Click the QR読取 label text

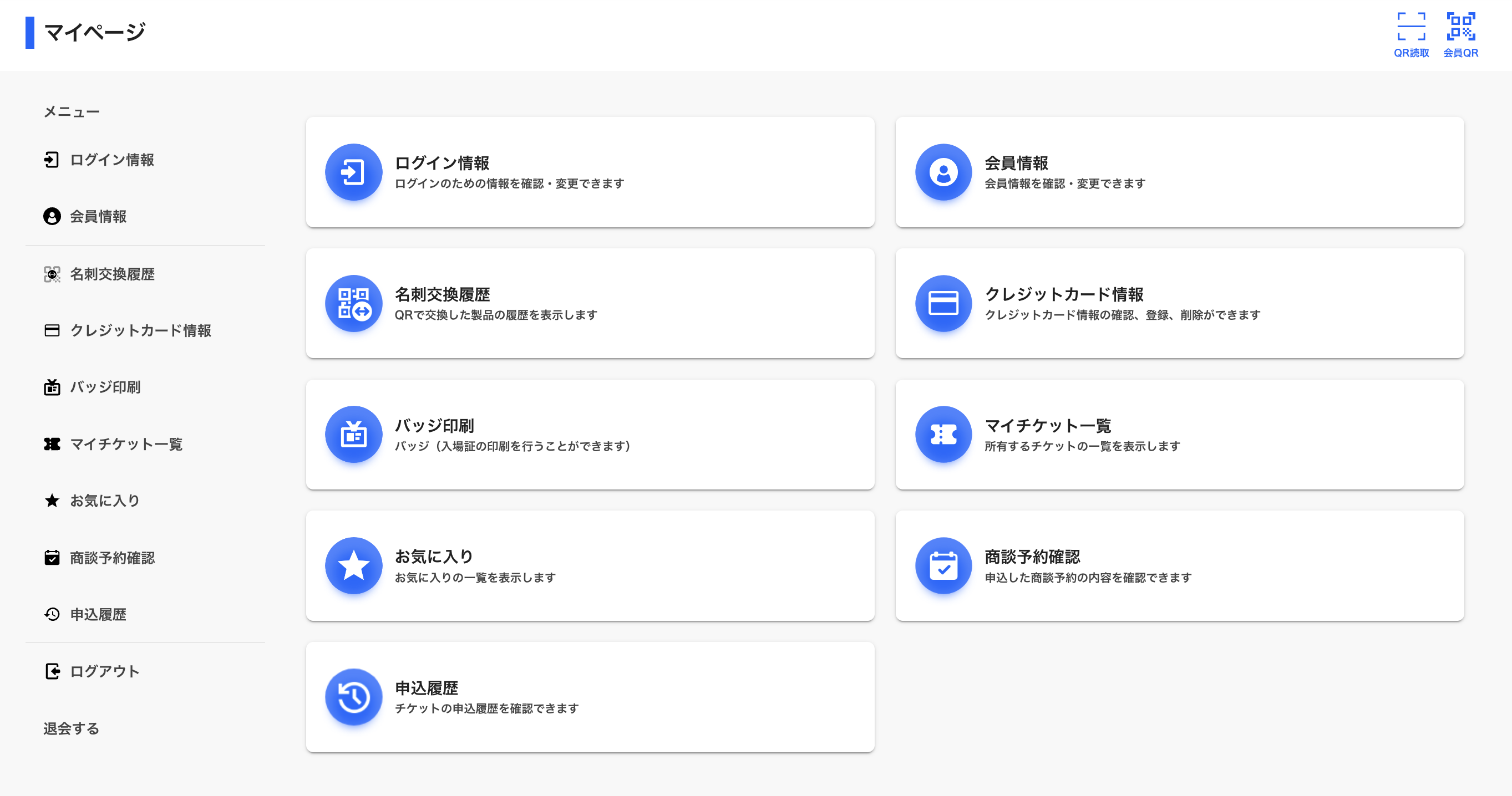pos(1411,53)
